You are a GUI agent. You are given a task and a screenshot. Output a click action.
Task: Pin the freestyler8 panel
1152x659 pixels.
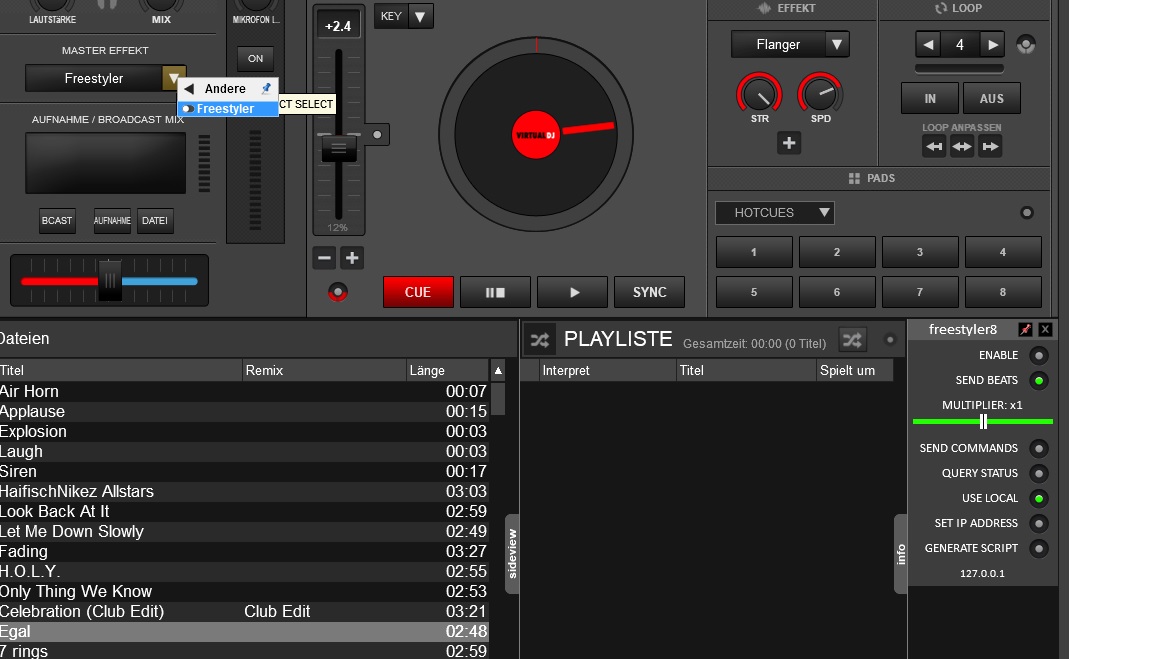1025,329
